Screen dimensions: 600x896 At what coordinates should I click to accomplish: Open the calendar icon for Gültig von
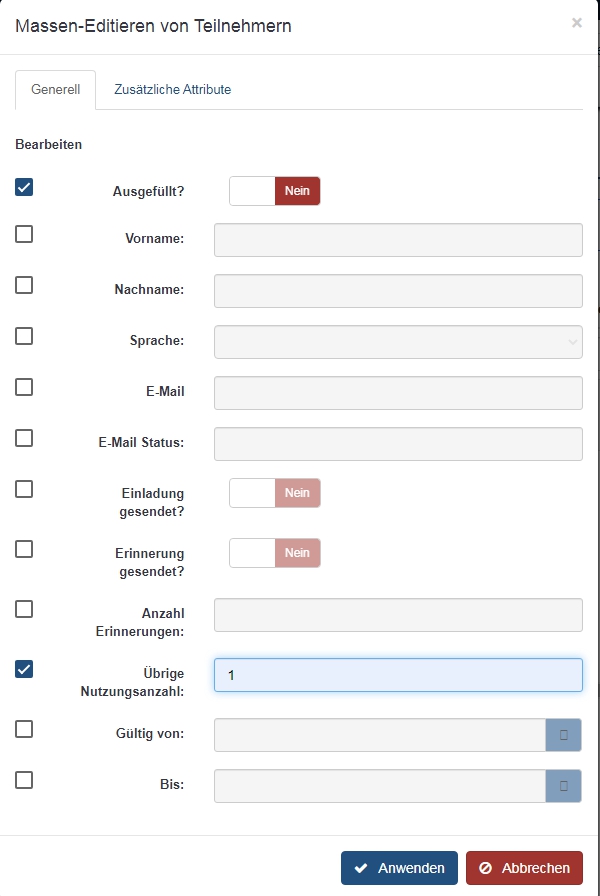(564, 735)
